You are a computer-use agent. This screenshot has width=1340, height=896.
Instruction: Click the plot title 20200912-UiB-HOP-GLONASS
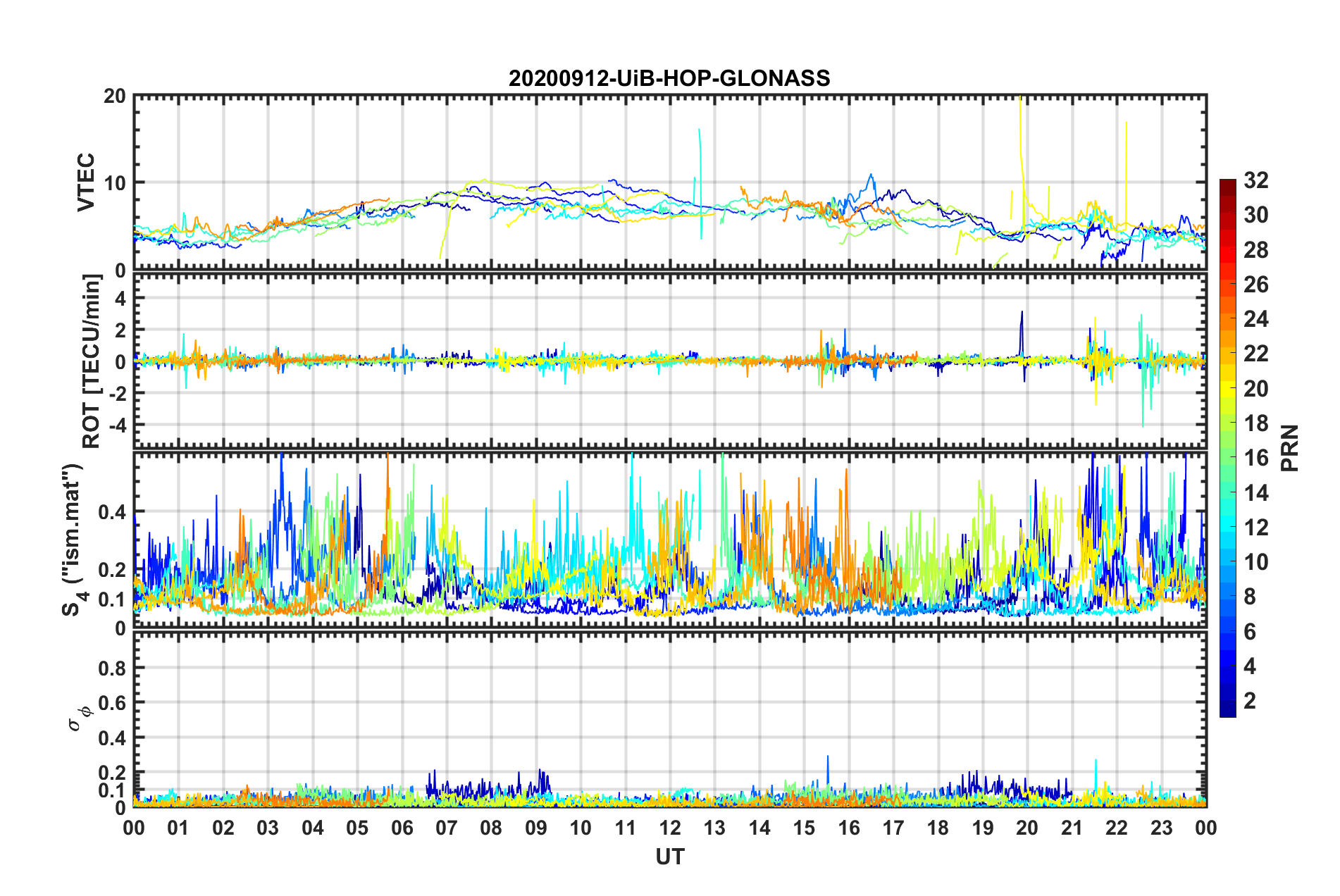pyautogui.click(x=669, y=78)
